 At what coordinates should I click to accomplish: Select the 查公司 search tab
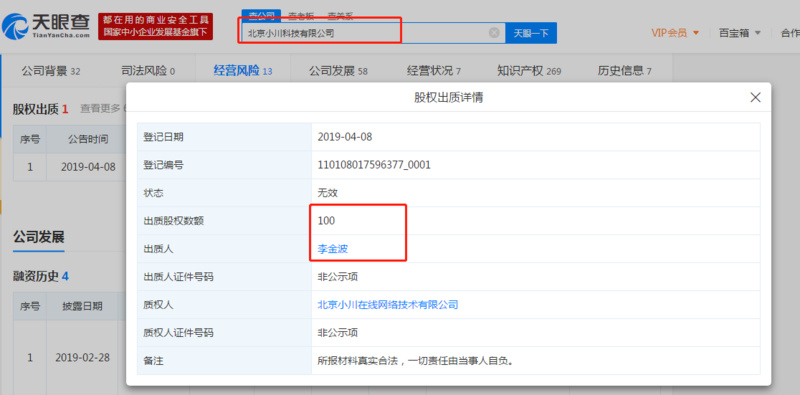261,16
